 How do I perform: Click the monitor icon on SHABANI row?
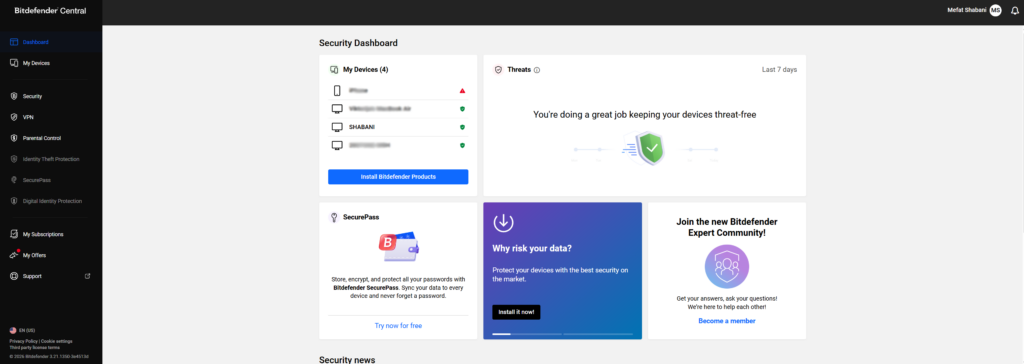click(337, 127)
